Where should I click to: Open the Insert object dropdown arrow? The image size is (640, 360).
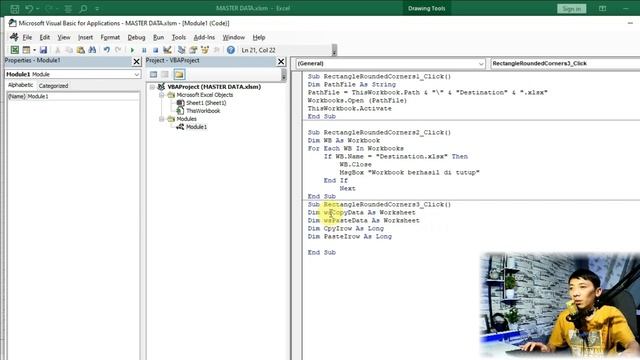pos(34,50)
